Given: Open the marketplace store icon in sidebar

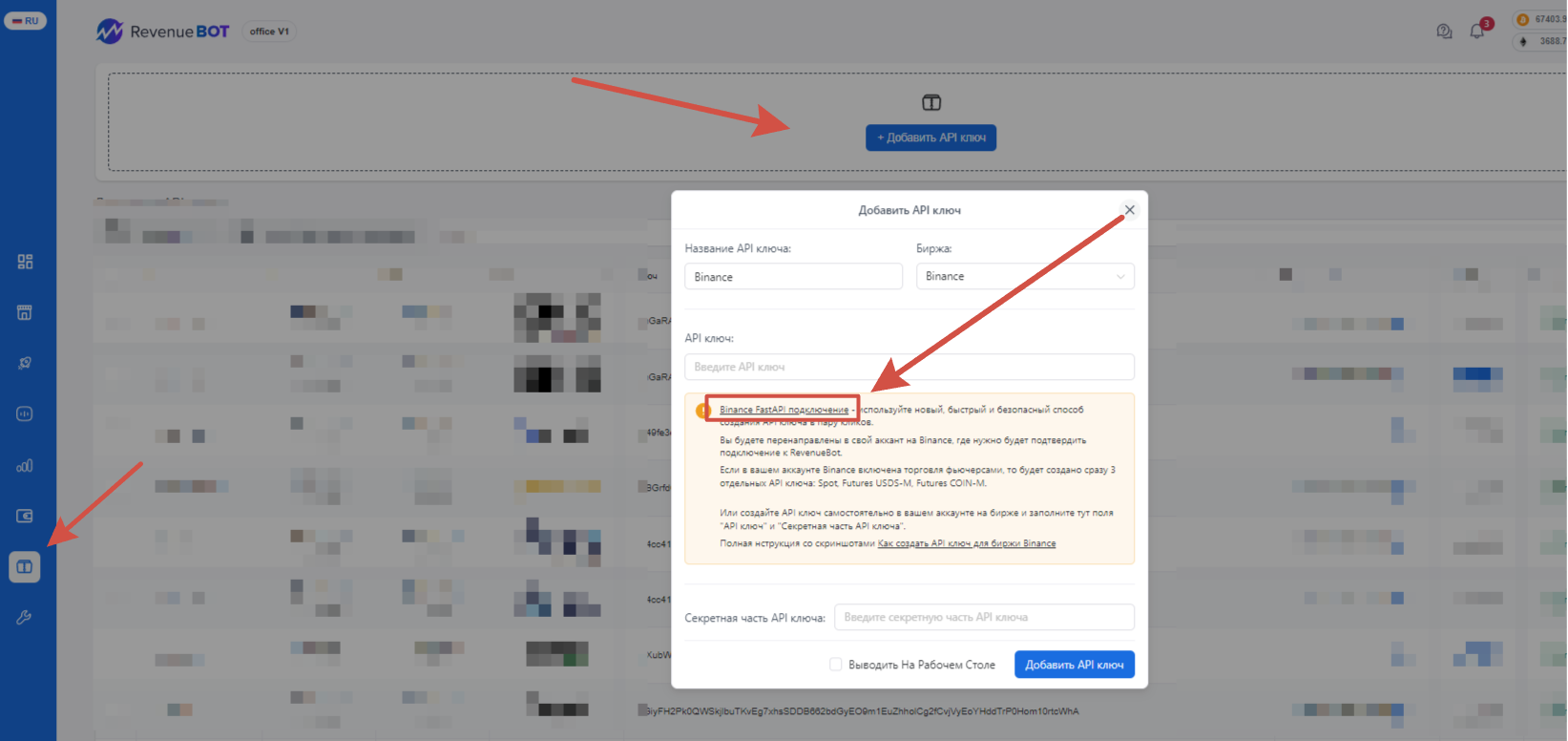Looking at the screenshot, I should [x=25, y=312].
